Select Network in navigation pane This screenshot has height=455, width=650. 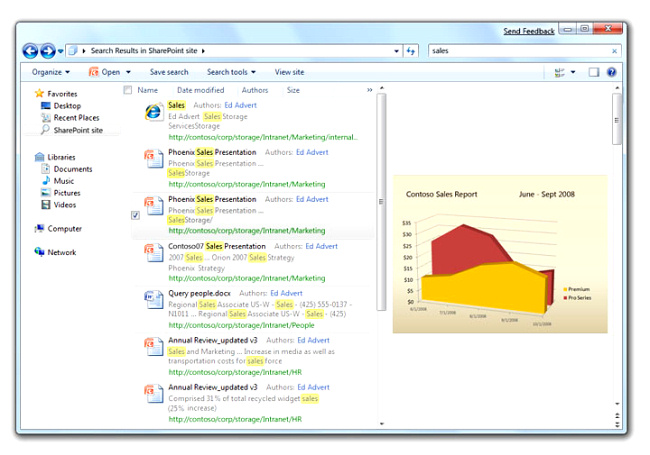(x=61, y=252)
